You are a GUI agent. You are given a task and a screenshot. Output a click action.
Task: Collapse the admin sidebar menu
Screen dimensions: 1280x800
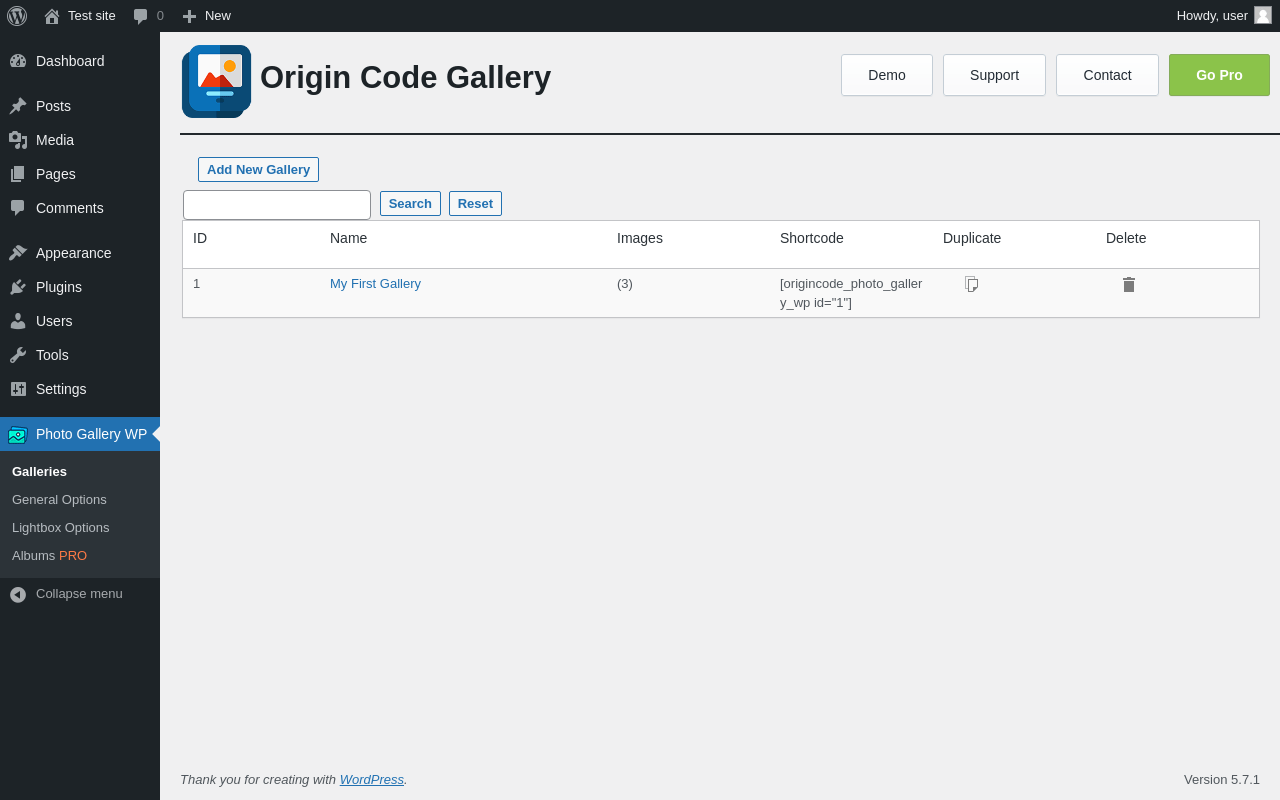coord(80,594)
